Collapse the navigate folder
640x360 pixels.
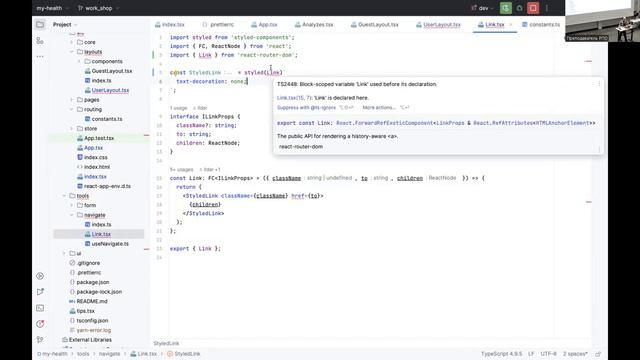[72, 215]
